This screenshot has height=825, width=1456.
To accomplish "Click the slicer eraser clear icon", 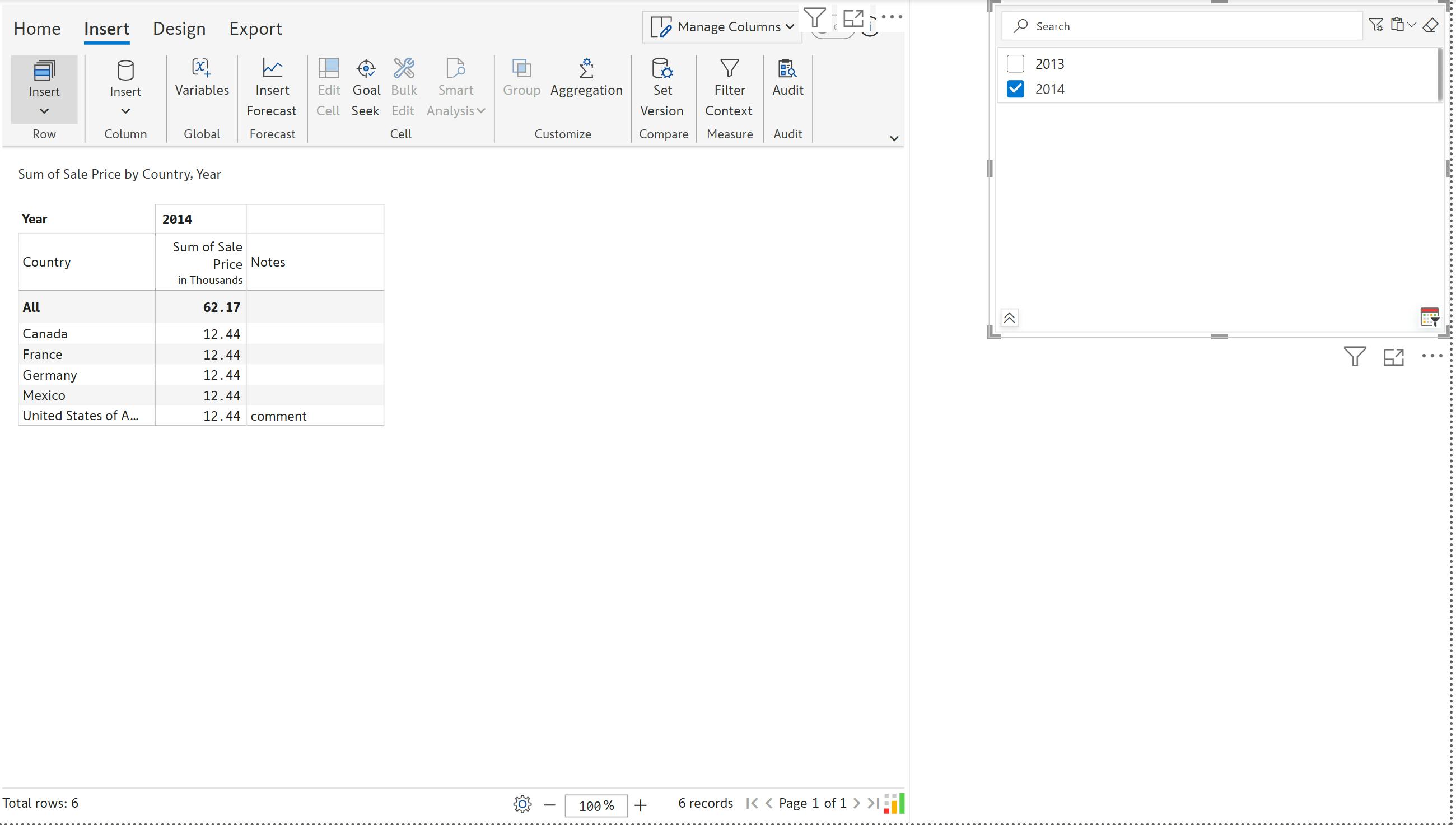I will pyautogui.click(x=1430, y=26).
